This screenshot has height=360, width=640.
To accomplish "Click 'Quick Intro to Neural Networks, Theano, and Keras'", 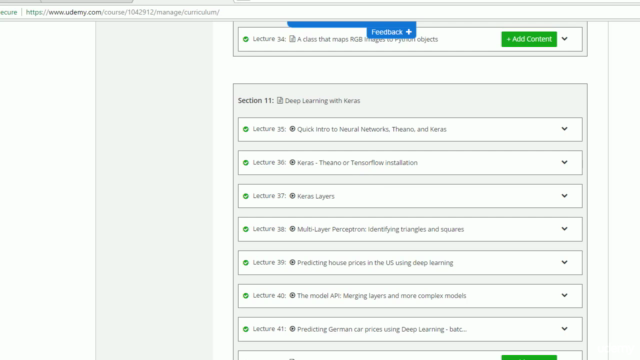I will 372,129.
